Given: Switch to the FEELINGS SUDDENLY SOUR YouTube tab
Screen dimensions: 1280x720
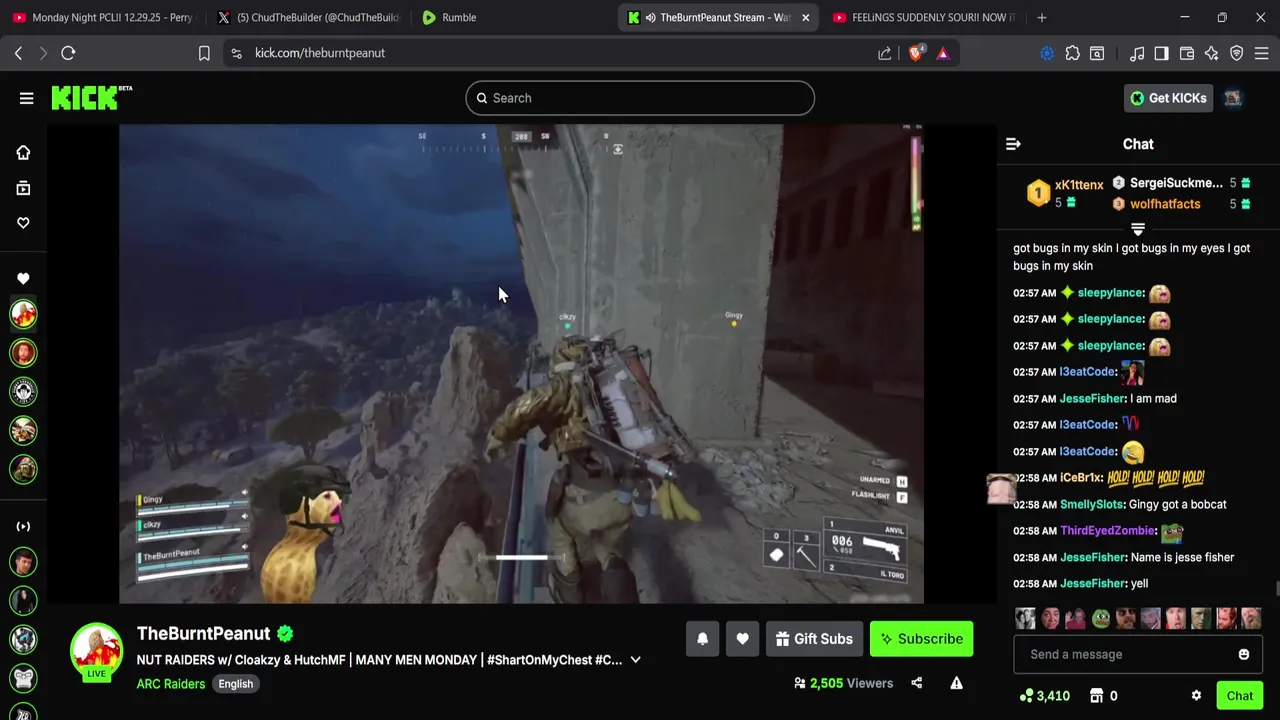Looking at the screenshot, I should click(923, 17).
